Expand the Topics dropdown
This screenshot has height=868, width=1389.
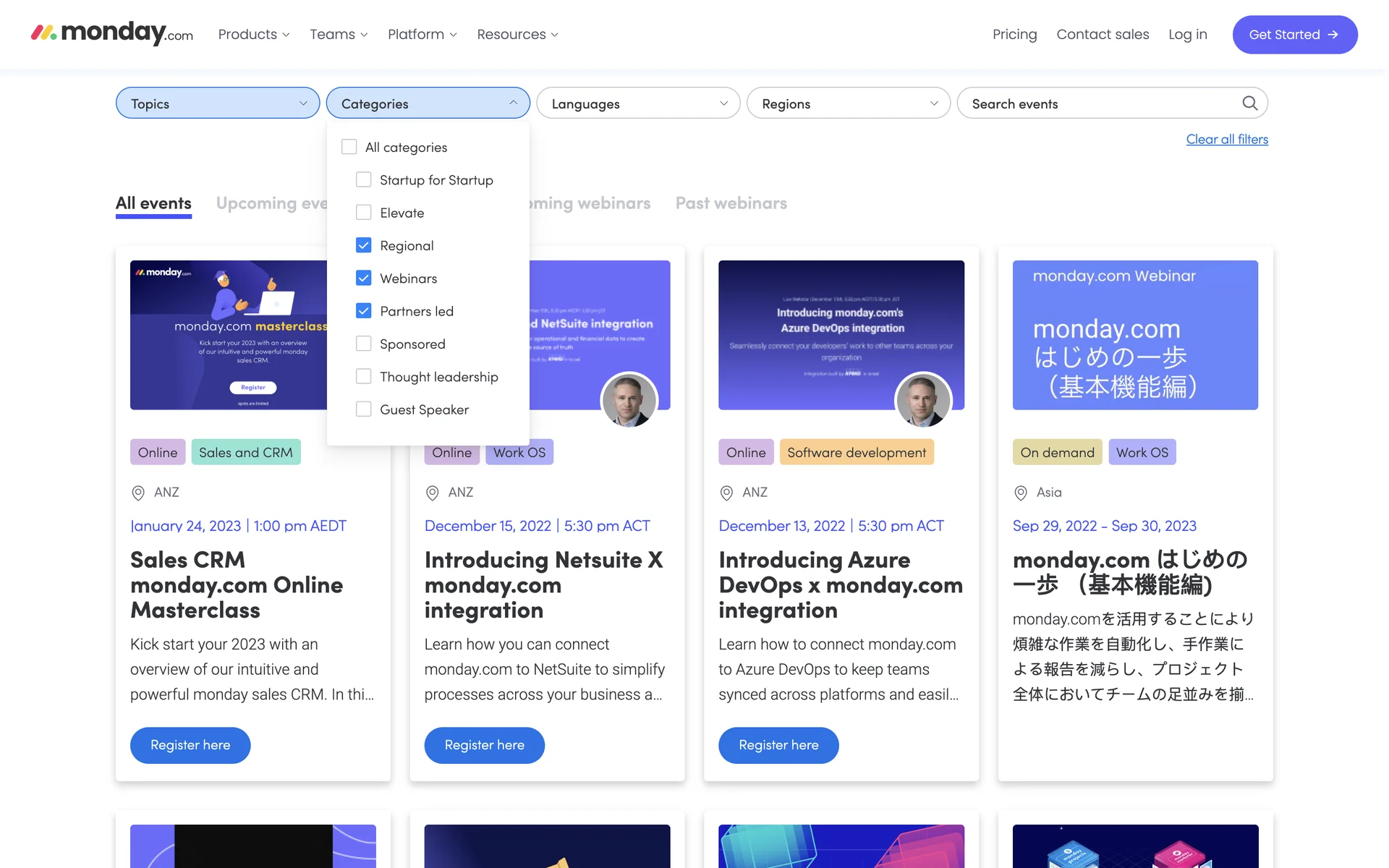pyautogui.click(x=217, y=103)
